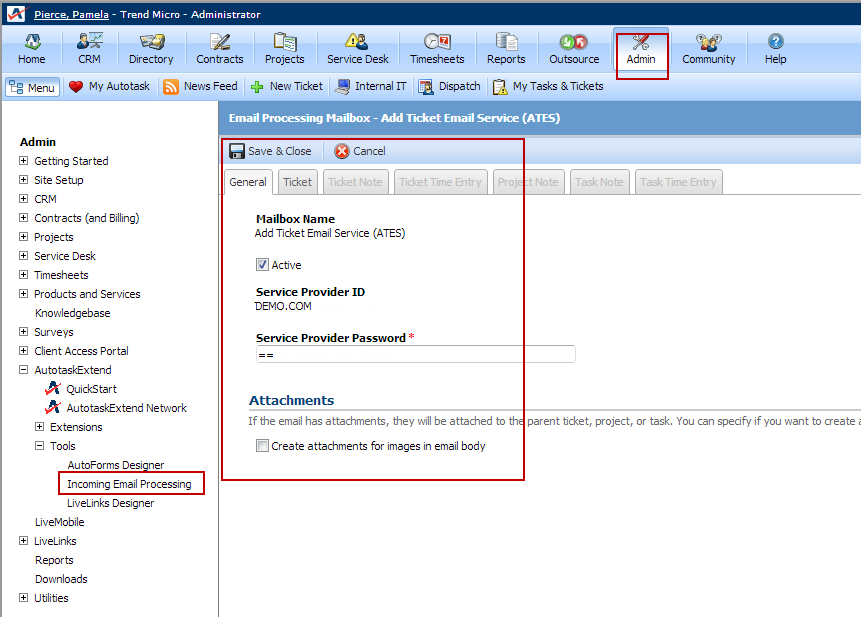Click the Cancel button
Image resolution: width=861 pixels, height=617 pixels.
coord(360,151)
